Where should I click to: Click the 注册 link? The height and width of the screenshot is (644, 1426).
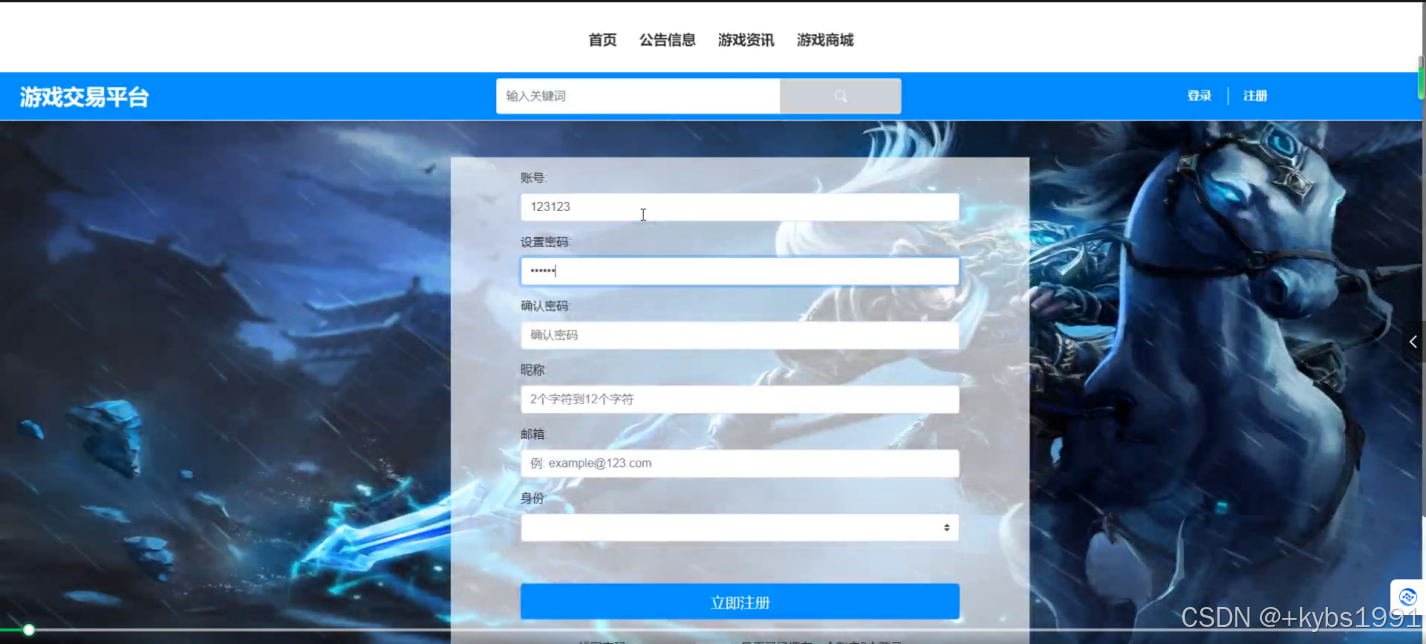tap(1255, 96)
